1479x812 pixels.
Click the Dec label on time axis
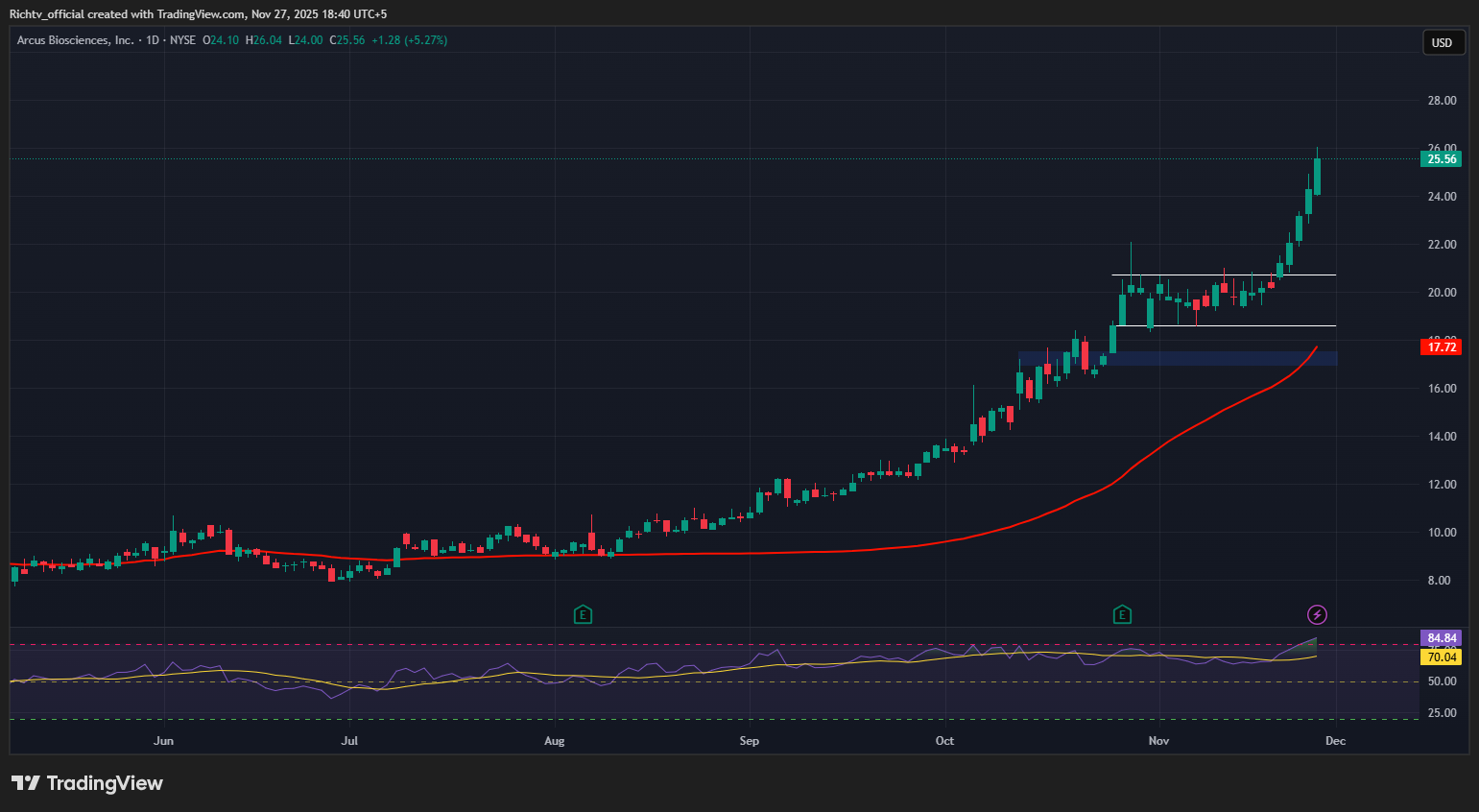coord(1335,741)
